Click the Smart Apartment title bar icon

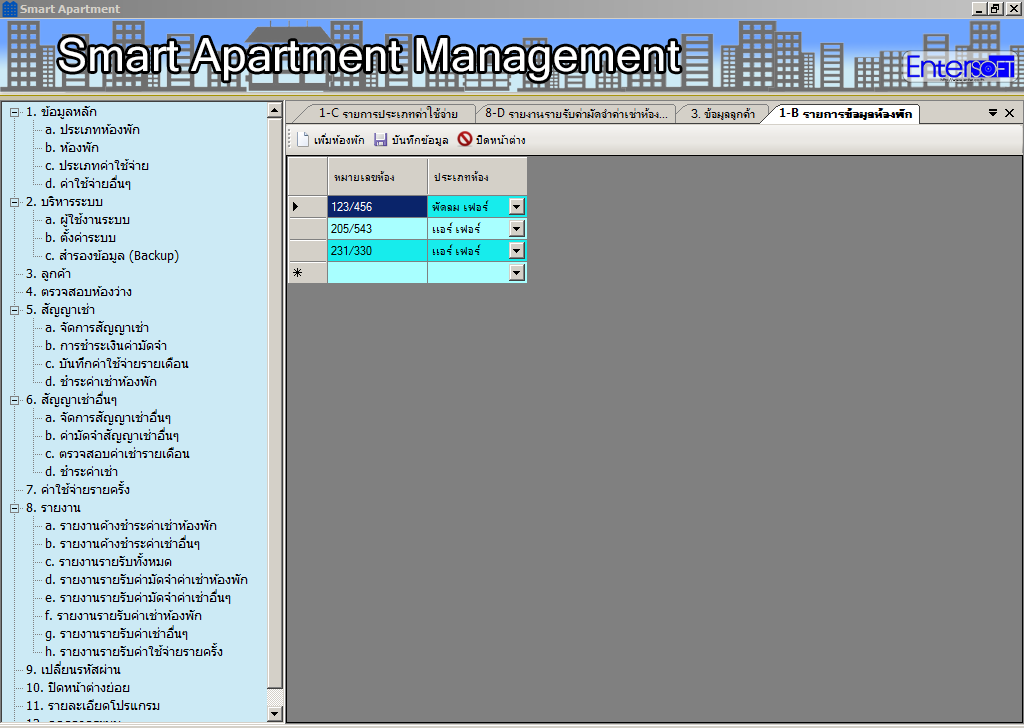point(10,9)
